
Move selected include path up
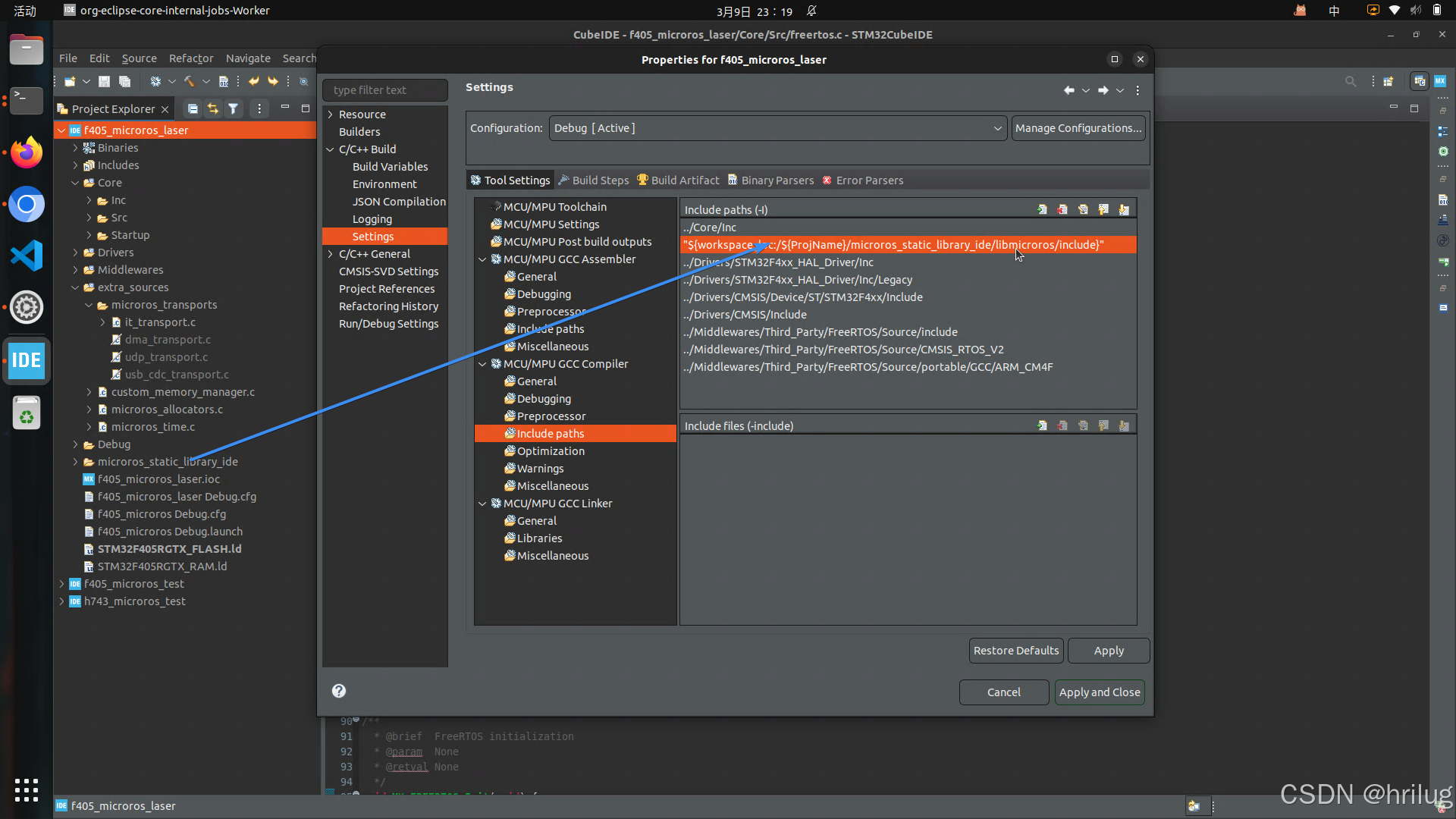(1103, 210)
